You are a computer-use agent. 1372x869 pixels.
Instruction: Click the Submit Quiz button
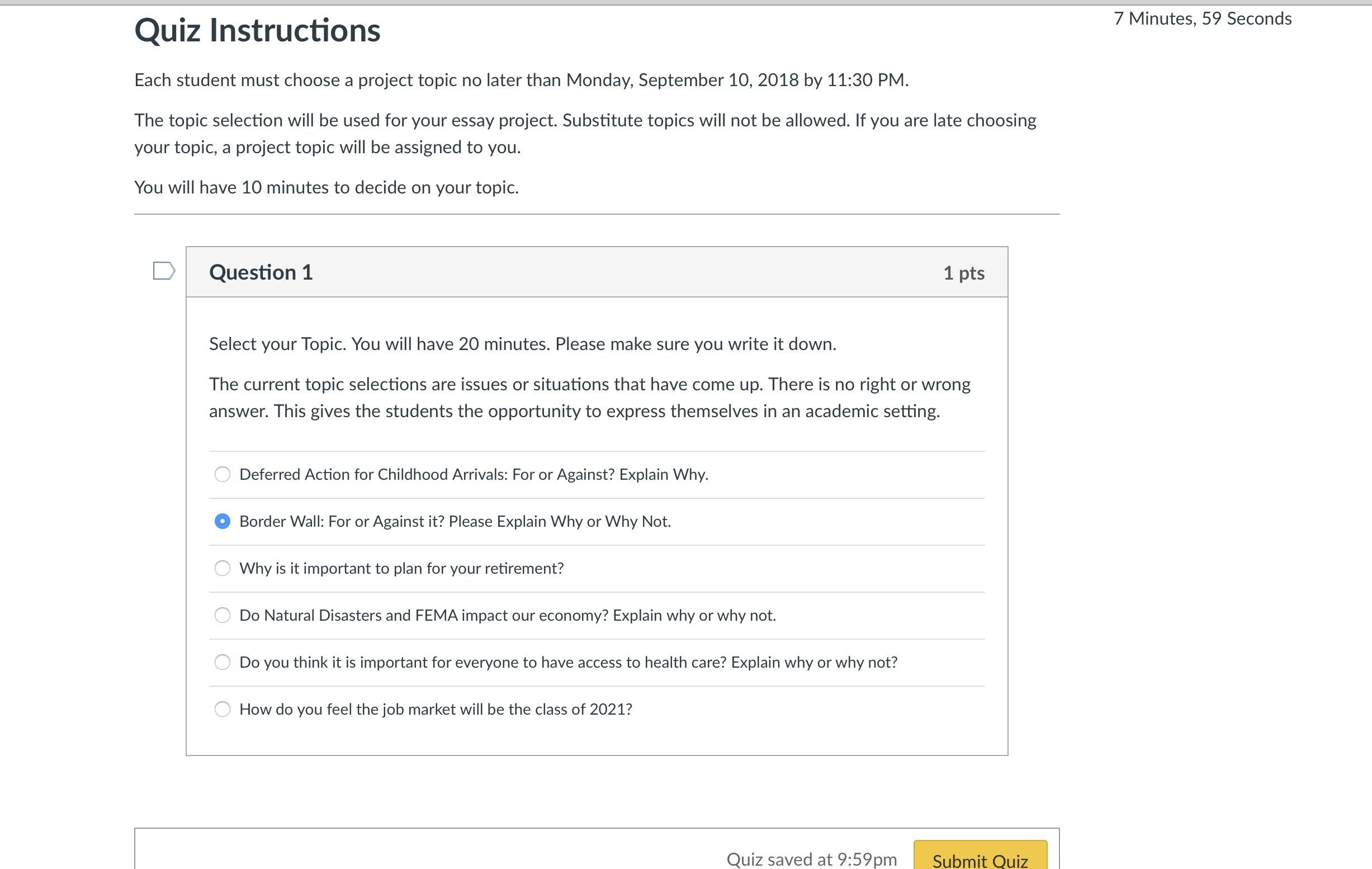pos(980,857)
